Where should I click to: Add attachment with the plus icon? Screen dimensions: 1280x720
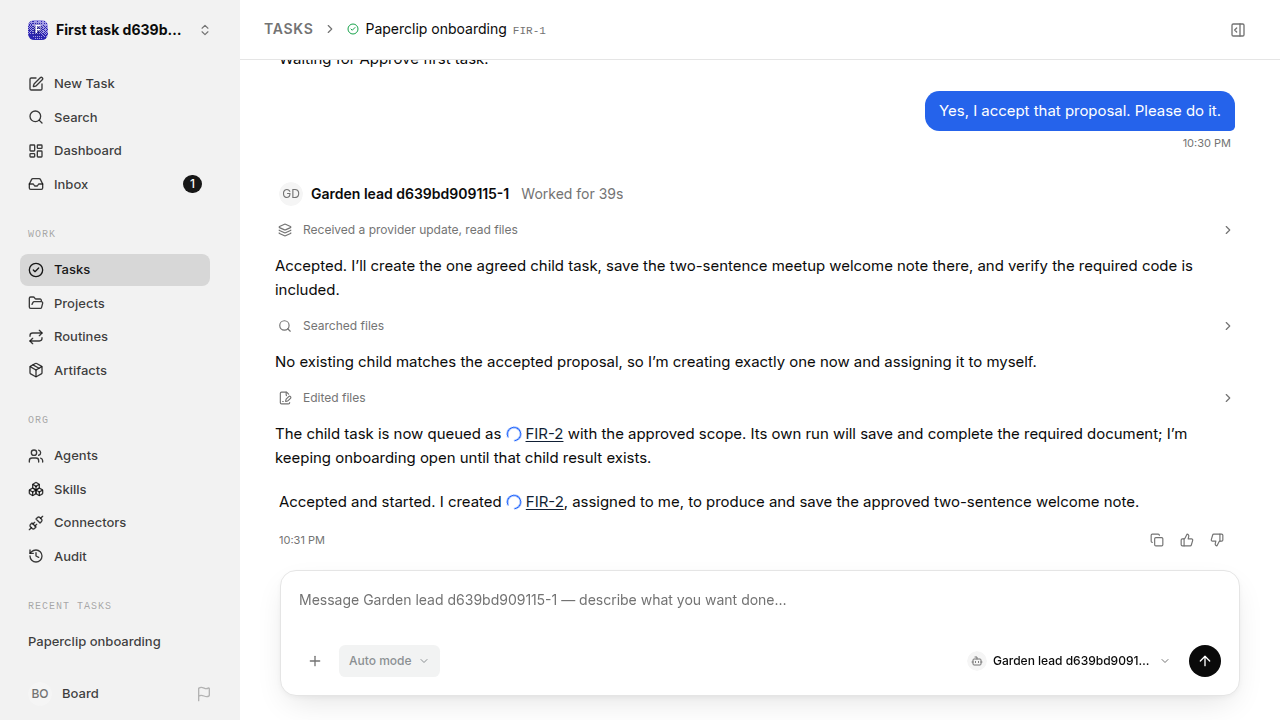[315, 661]
